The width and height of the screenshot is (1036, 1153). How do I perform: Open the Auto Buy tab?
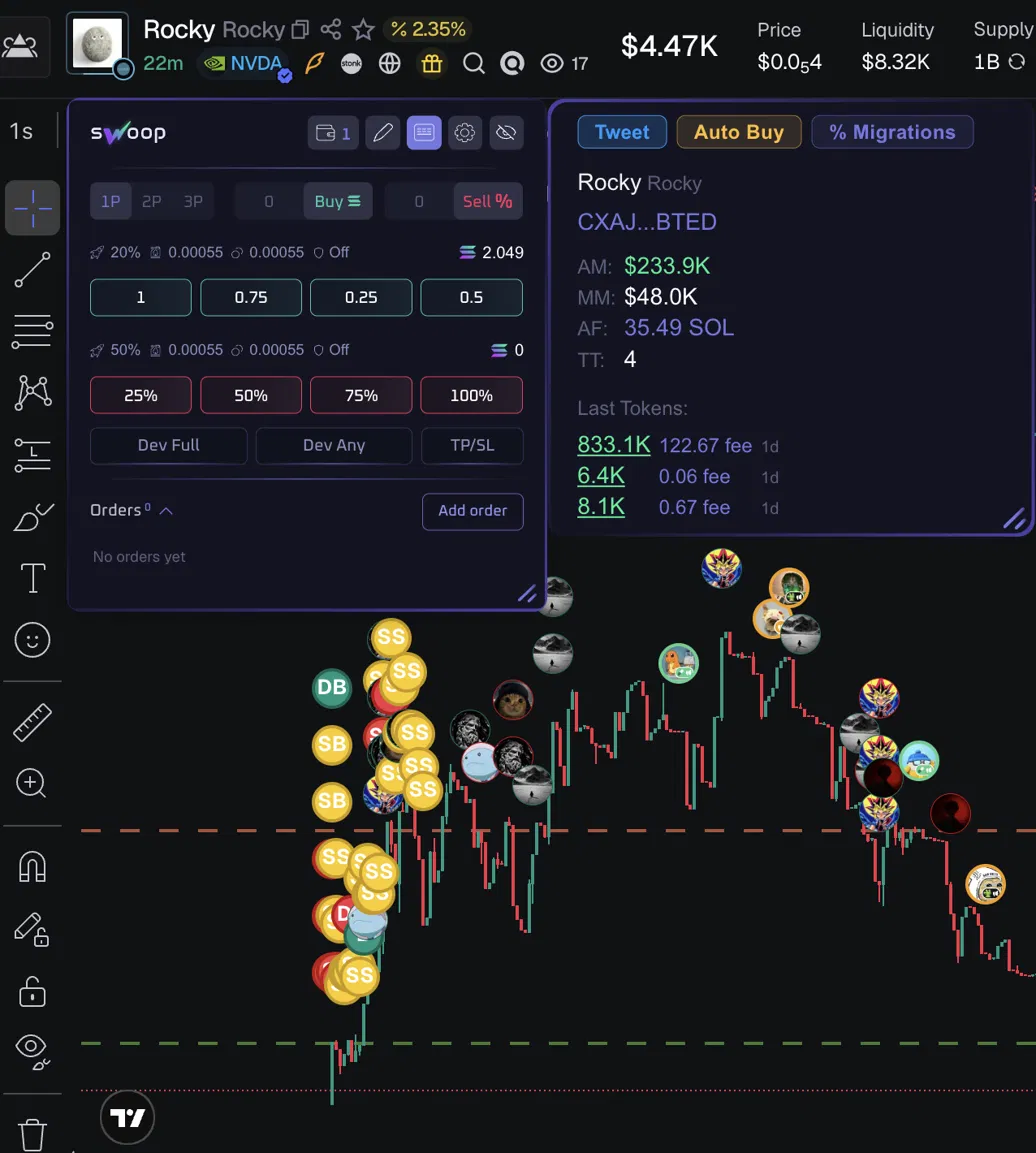[x=739, y=132]
